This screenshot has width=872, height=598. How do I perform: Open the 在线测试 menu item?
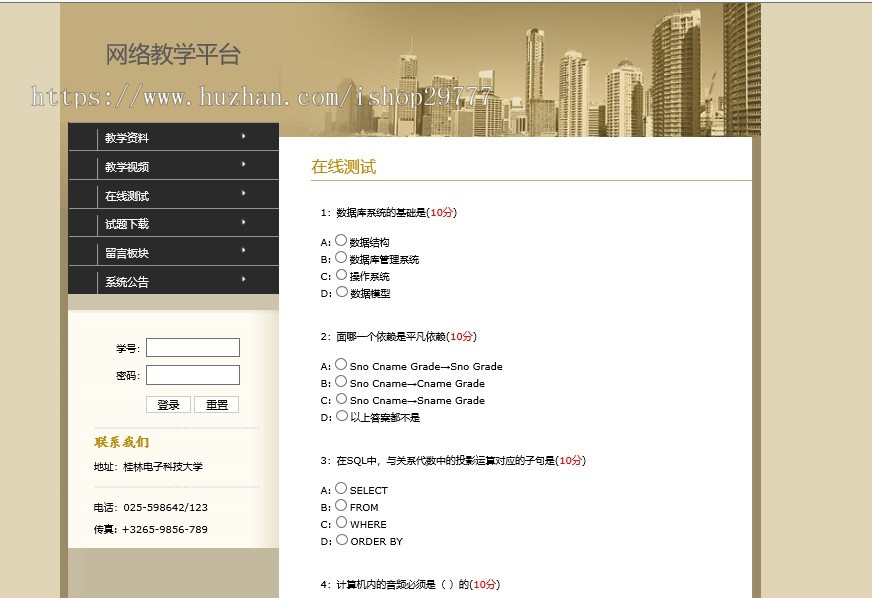[x=128, y=194]
